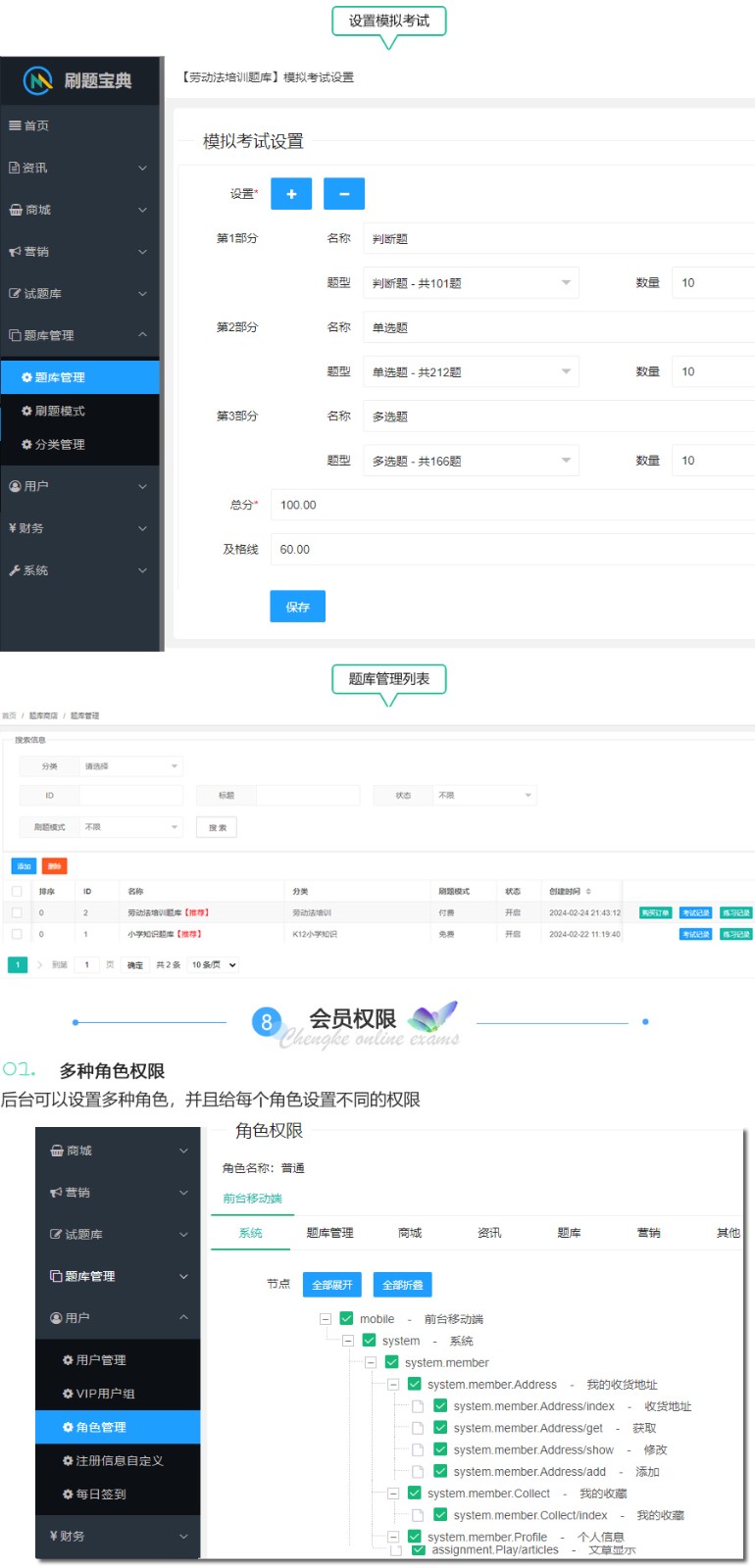Click the blue minus remove-section button
755x1568 pixels.
click(x=344, y=194)
